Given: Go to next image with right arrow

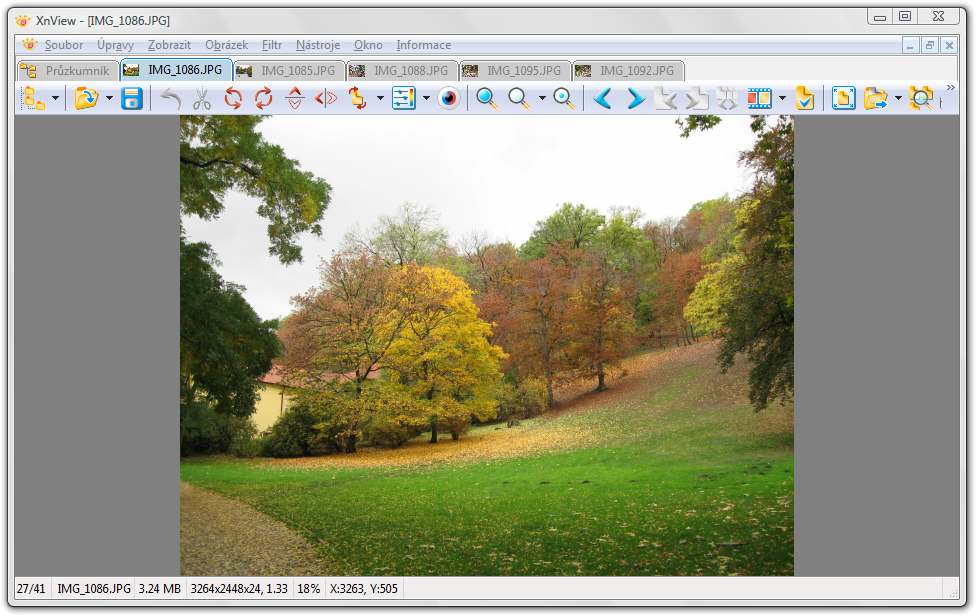Looking at the screenshot, I should coord(635,98).
